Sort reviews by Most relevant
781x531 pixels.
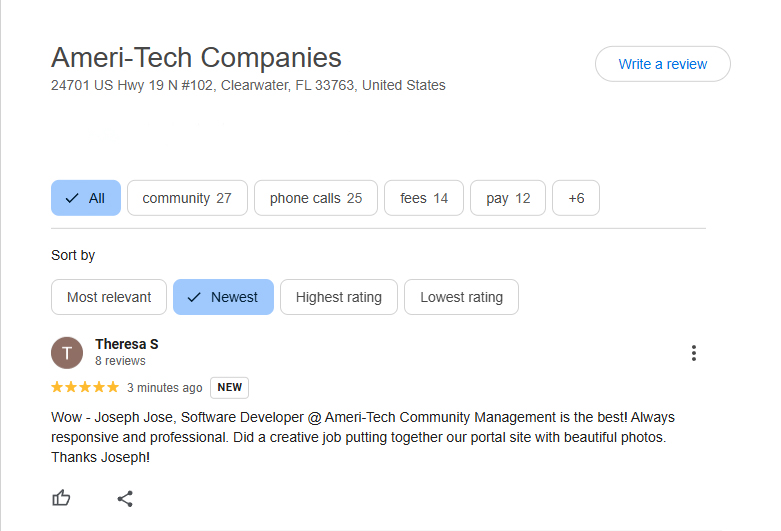click(x=109, y=297)
